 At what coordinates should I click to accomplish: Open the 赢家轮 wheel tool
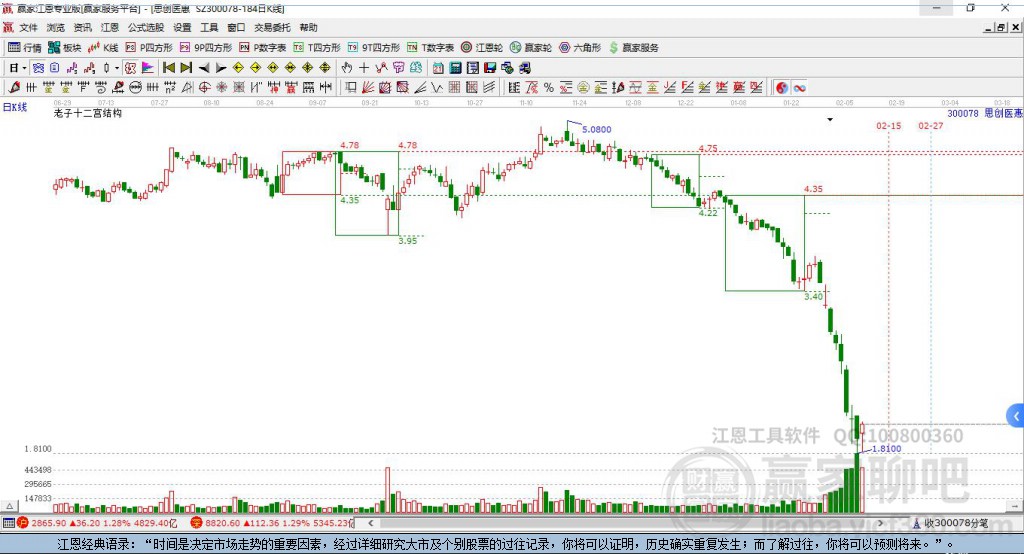(x=531, y=48)
